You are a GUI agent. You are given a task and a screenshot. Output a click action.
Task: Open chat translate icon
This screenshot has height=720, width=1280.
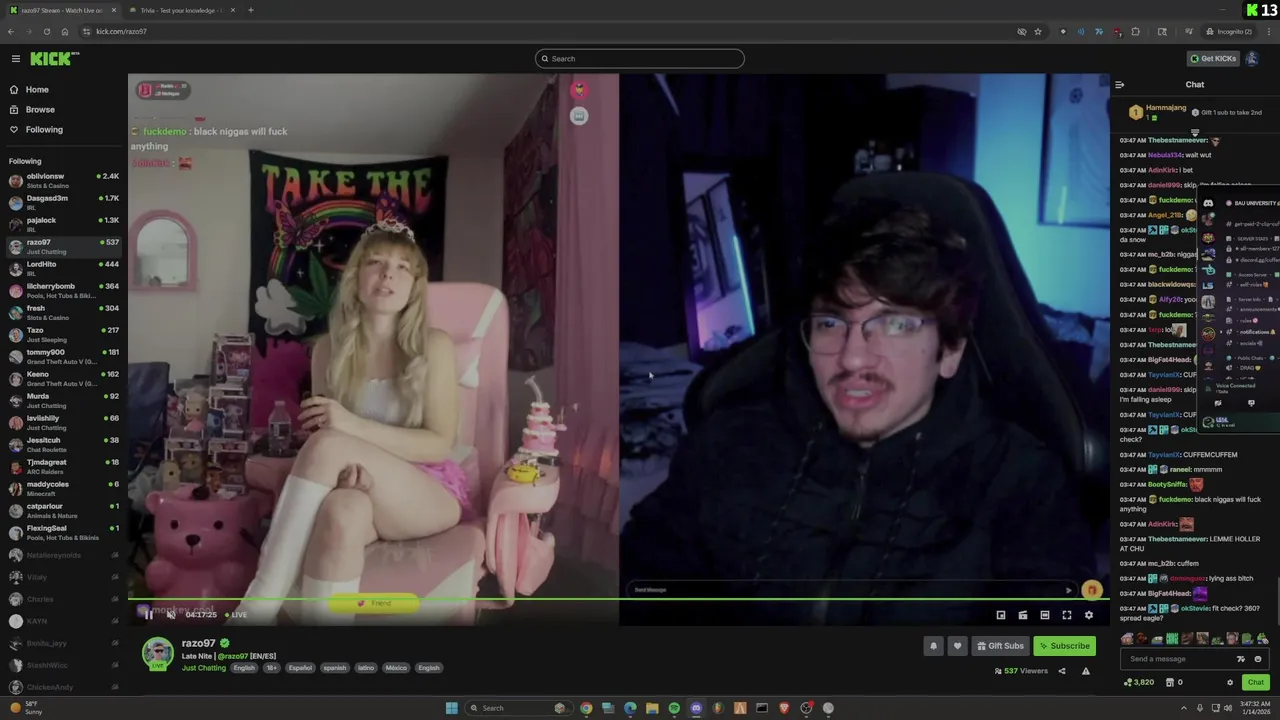coord(1241,659)
